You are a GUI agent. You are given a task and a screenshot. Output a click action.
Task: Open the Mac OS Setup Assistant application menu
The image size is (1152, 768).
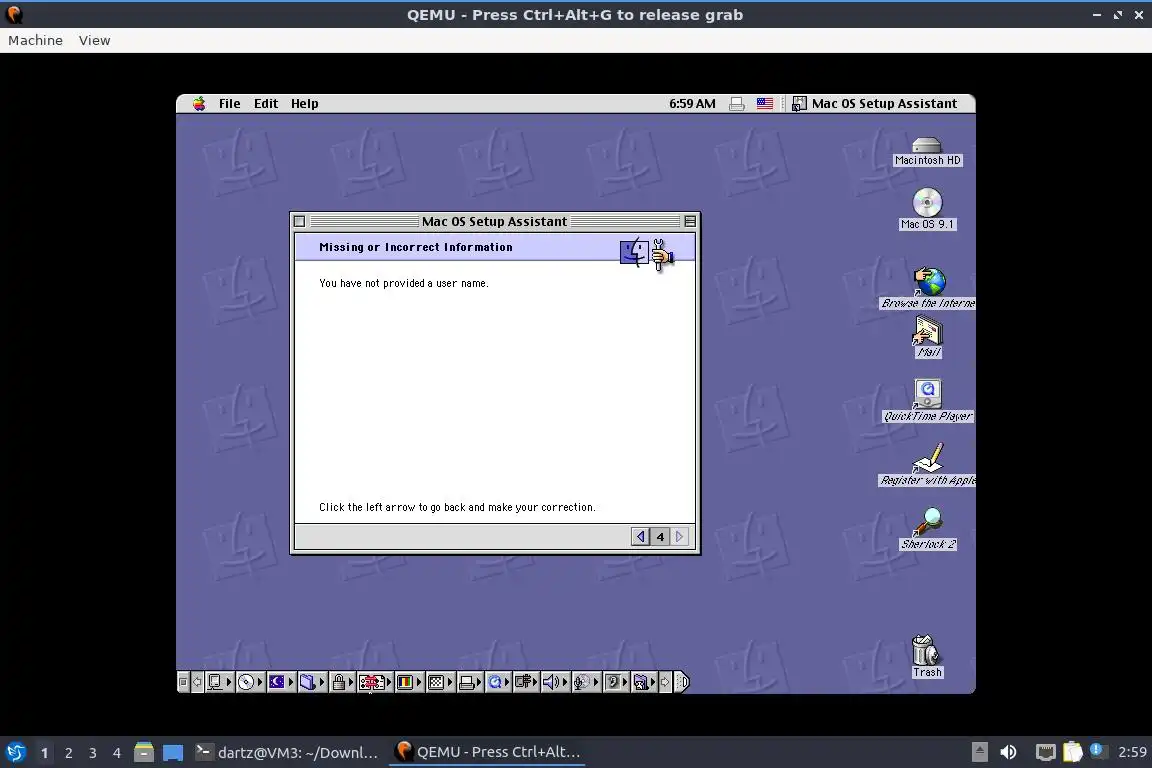(x=874, y=104)
